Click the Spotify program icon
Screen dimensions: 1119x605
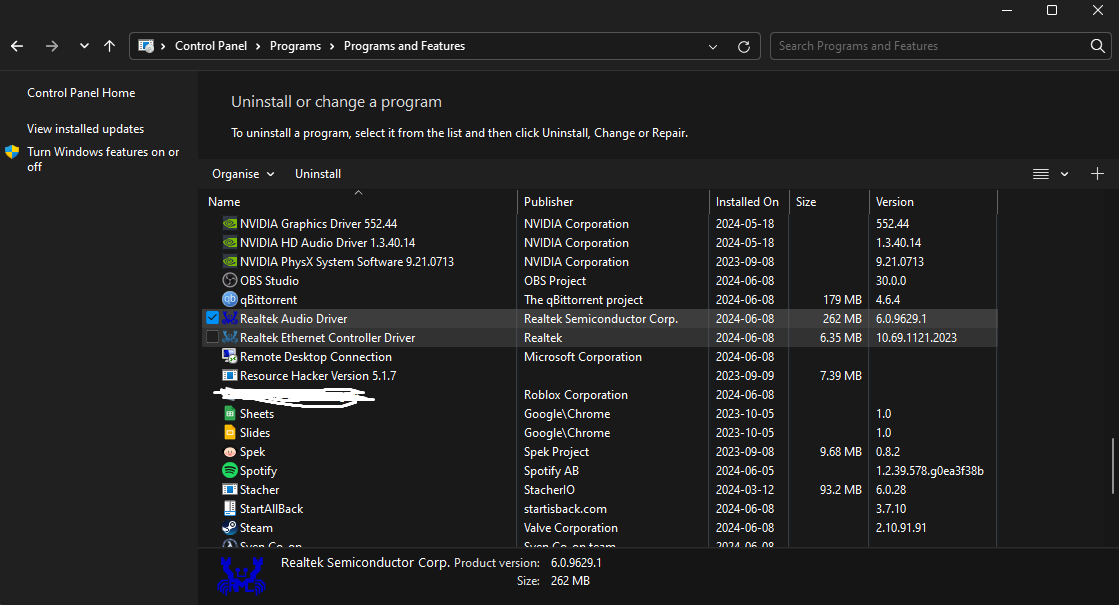pyautogui.click(x=229, y=471)
